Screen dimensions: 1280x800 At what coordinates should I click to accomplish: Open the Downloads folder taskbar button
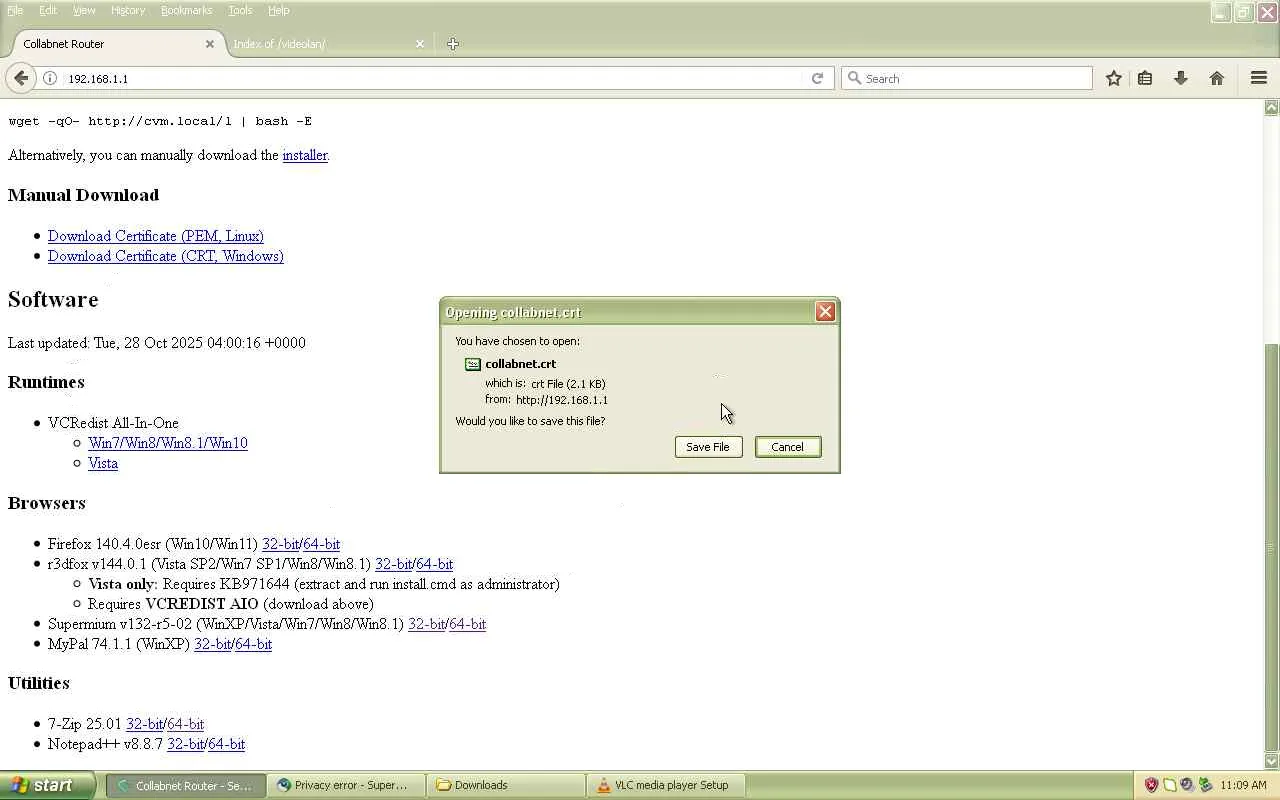pyautogui.click(x=506, y=785)
